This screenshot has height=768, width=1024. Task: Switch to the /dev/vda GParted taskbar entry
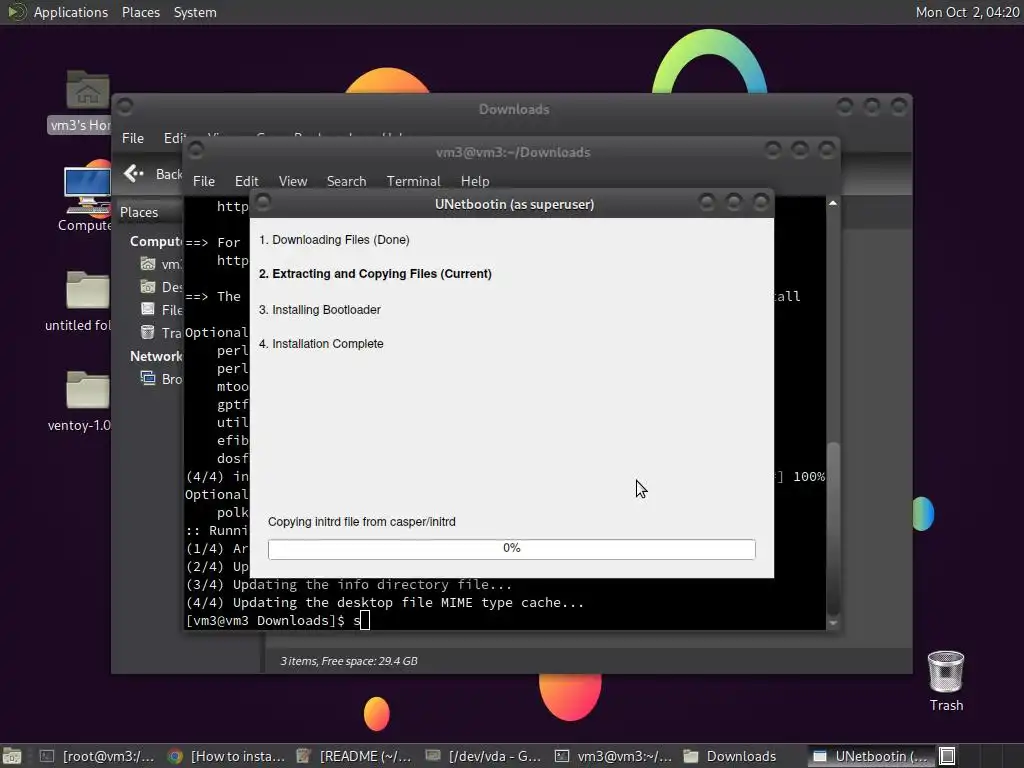(x=483, y=756)
